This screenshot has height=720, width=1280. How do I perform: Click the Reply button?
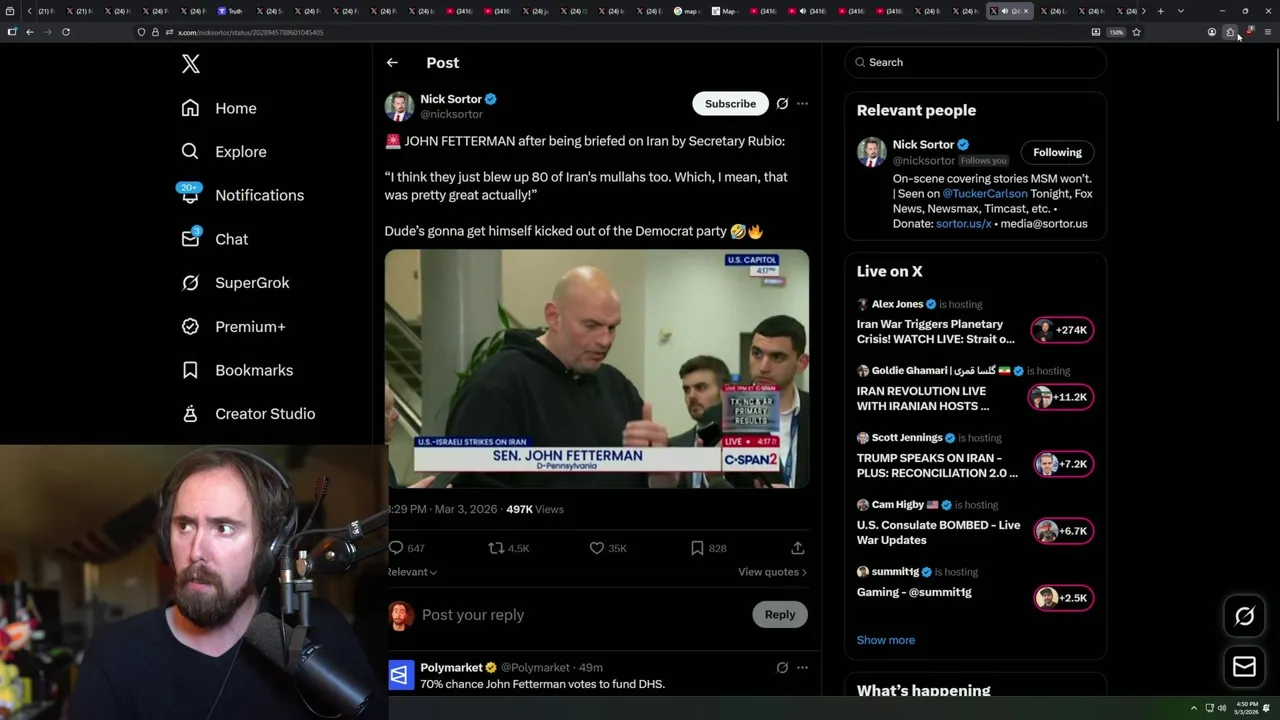[x=780, y=615]
